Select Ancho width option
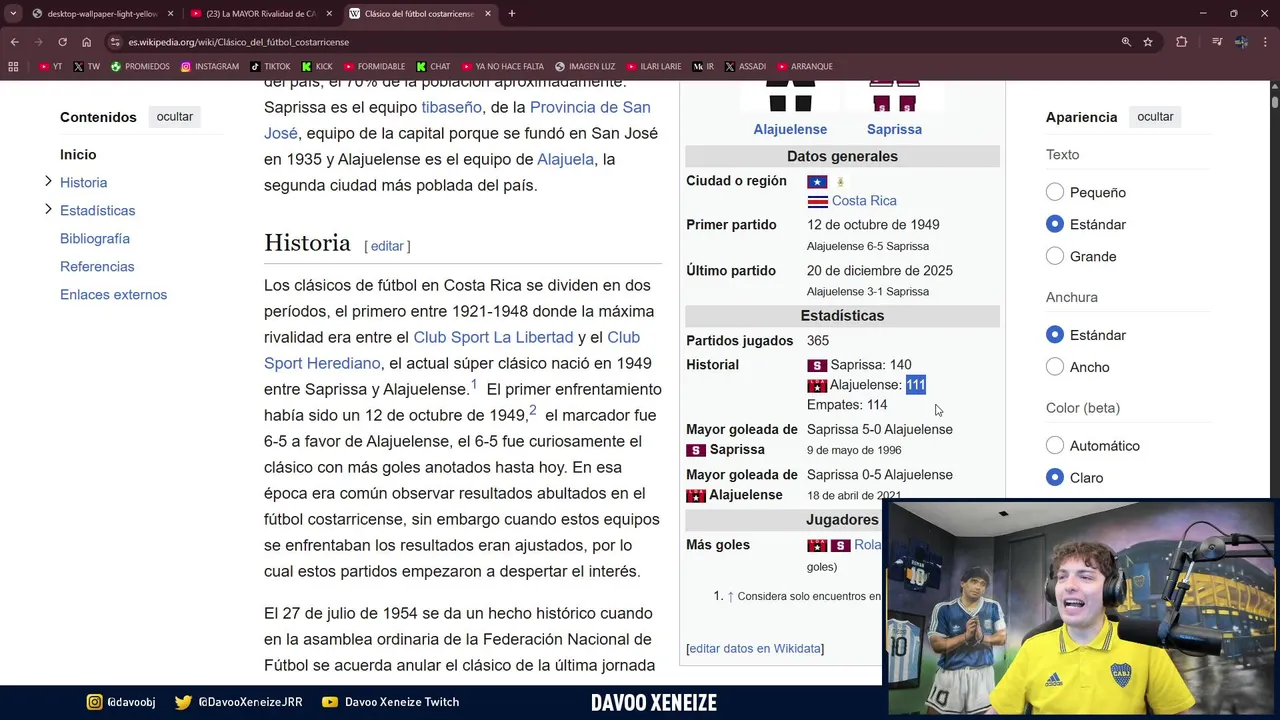 [x=1055, y=367]
